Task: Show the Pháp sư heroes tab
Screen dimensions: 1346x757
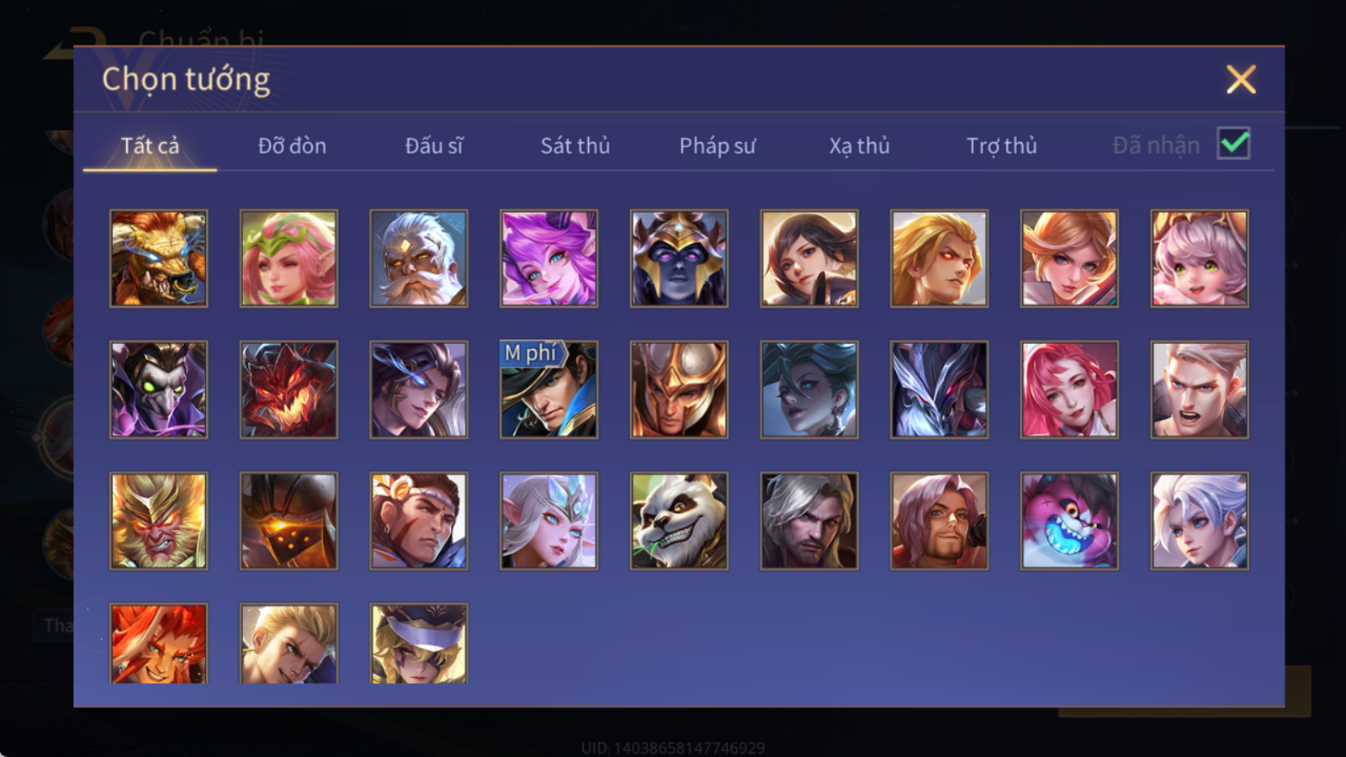Action: (717, 146)
